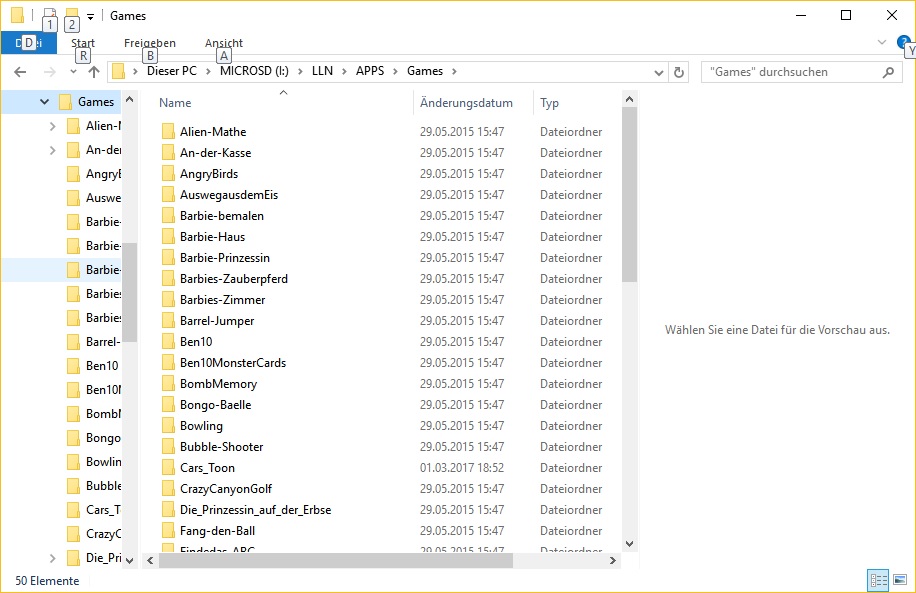Viewport: 916px width, 593px height.
Task: Select the AuswegausdemEis folder icon
Action: click(x=168, y=195)
